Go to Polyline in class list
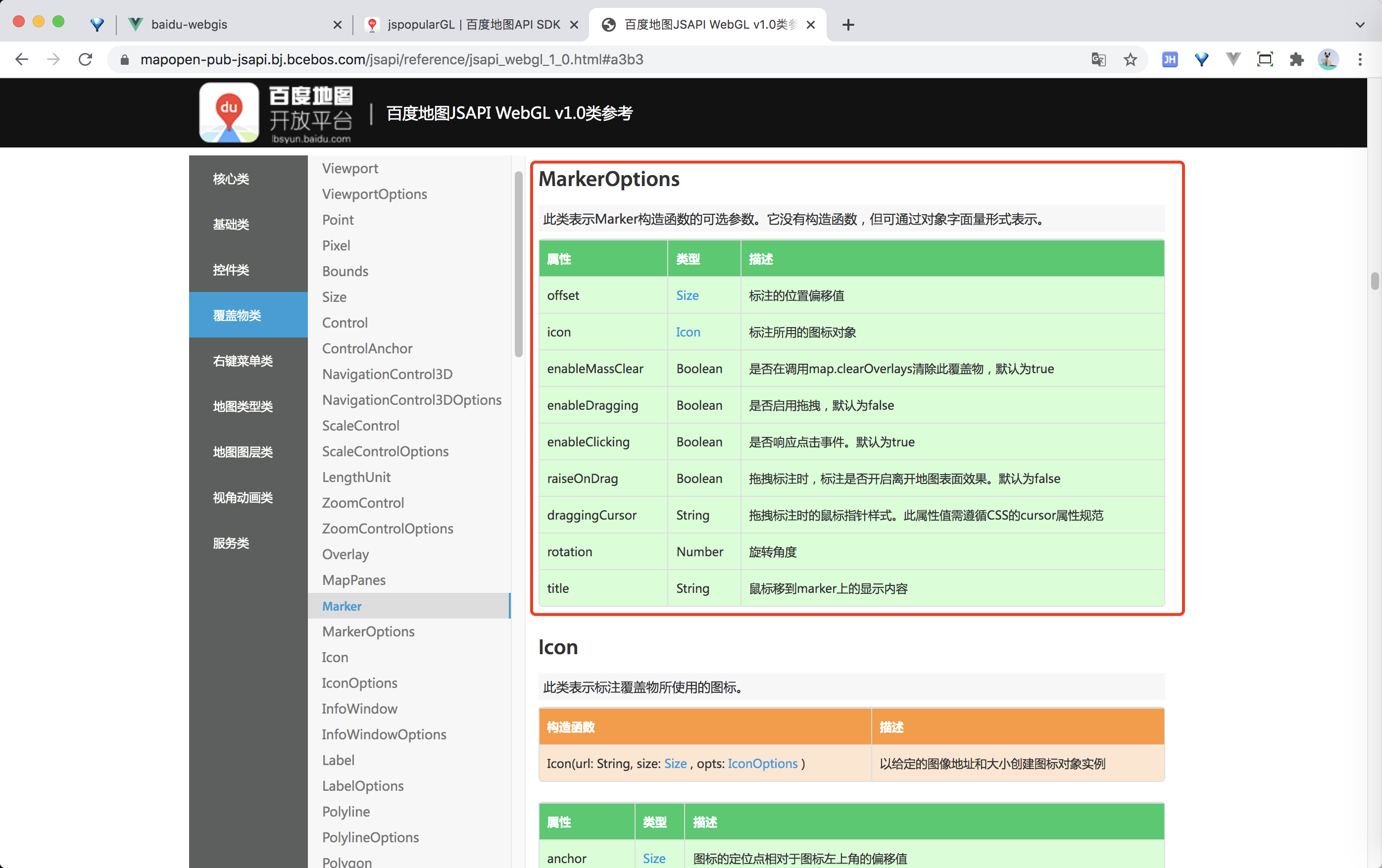Screen dimensions: 1382x868 coord(345,811)
